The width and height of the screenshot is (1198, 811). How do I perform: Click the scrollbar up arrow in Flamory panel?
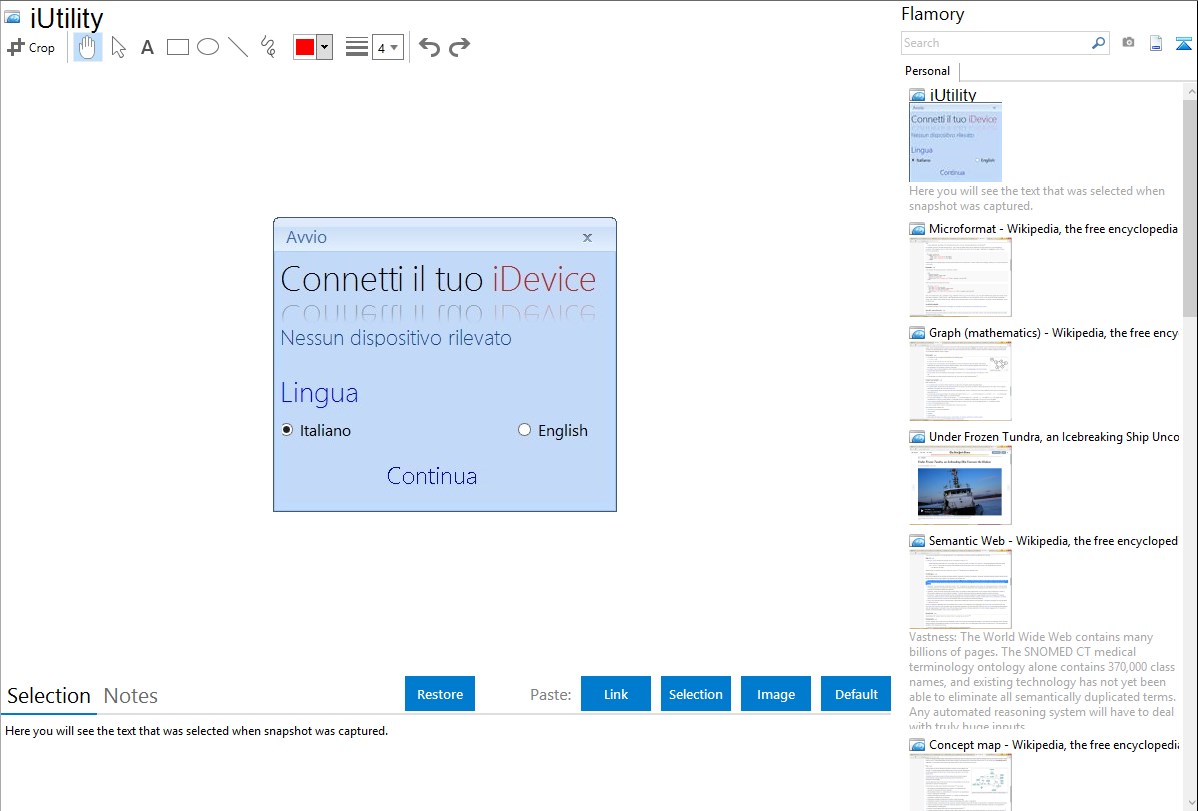pos(1190,91)
